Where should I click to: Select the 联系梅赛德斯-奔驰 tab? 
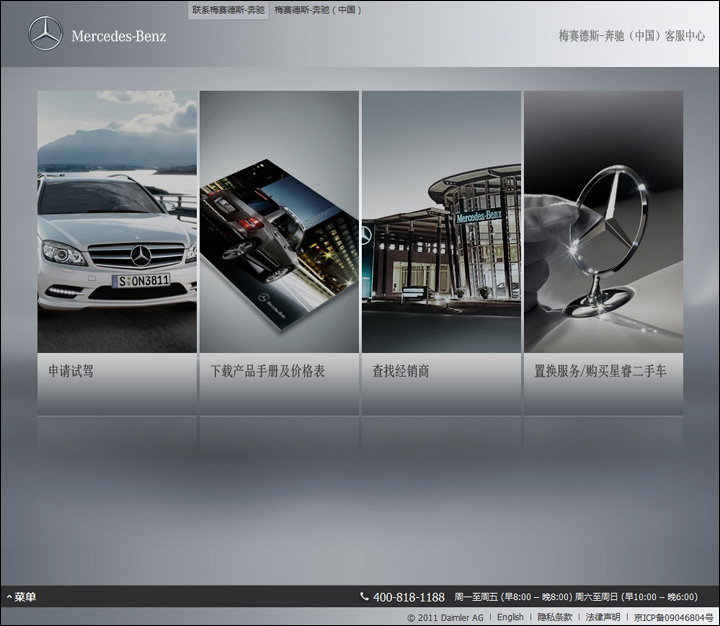click(229, 10)
